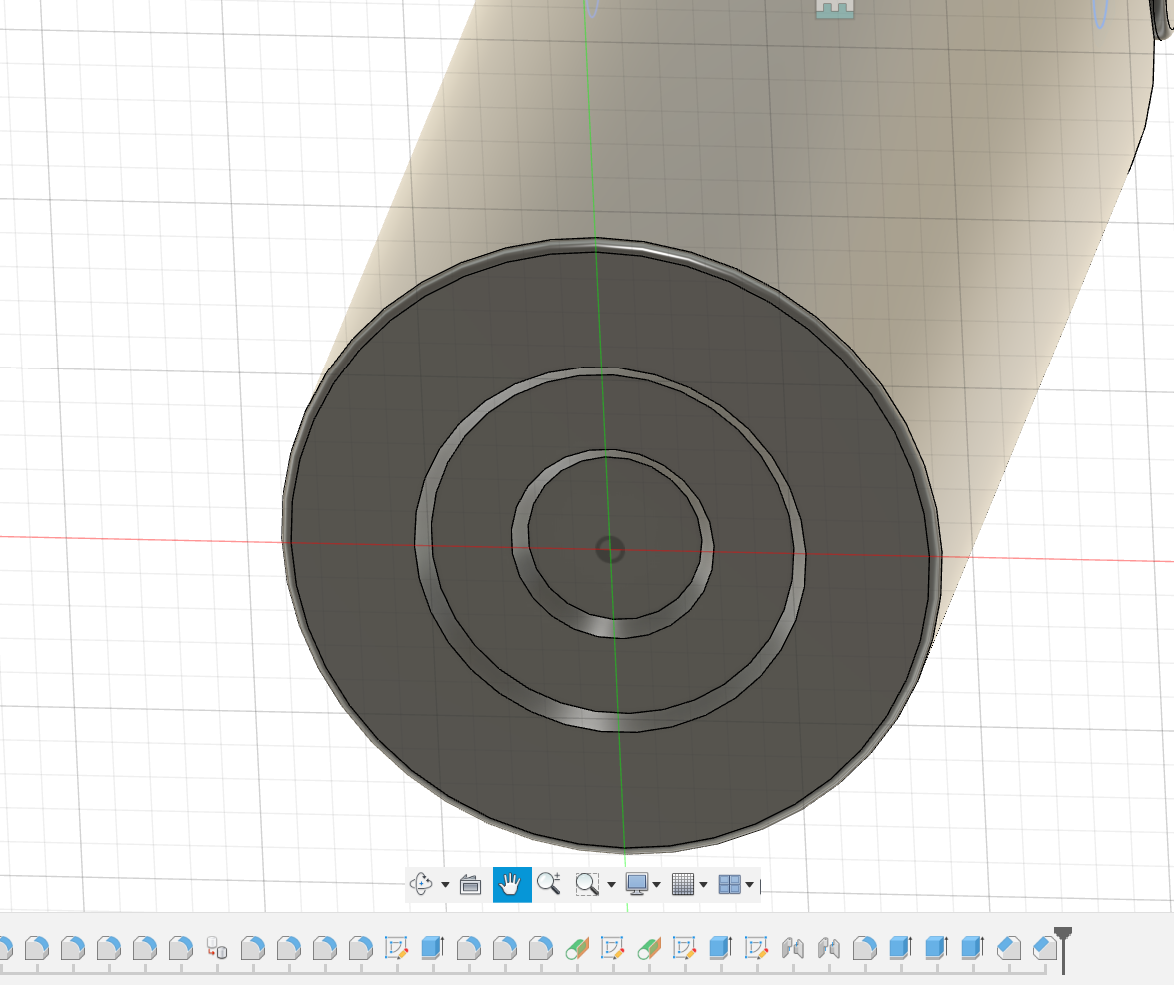
Task: Open the arrow beside the Zoom Window tool
Action: pos(611,885)
